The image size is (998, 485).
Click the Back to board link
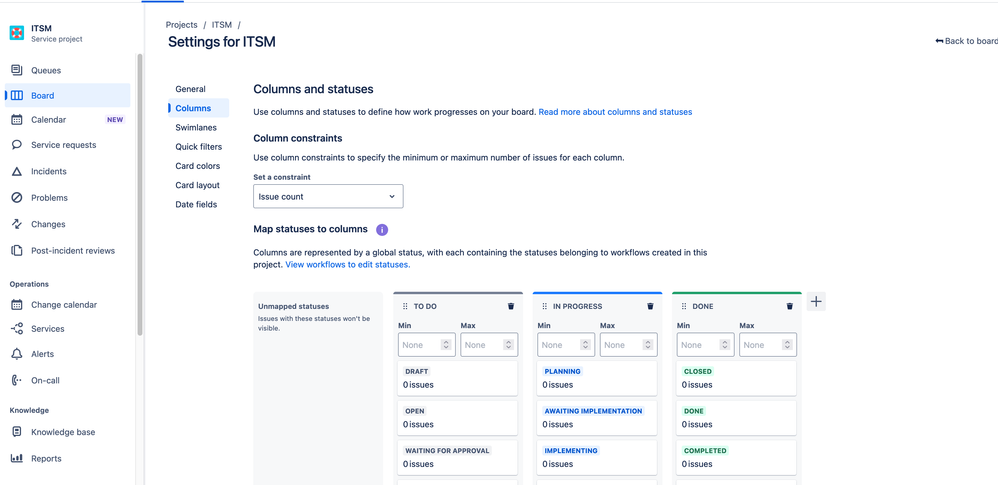[x=966, y=41]
